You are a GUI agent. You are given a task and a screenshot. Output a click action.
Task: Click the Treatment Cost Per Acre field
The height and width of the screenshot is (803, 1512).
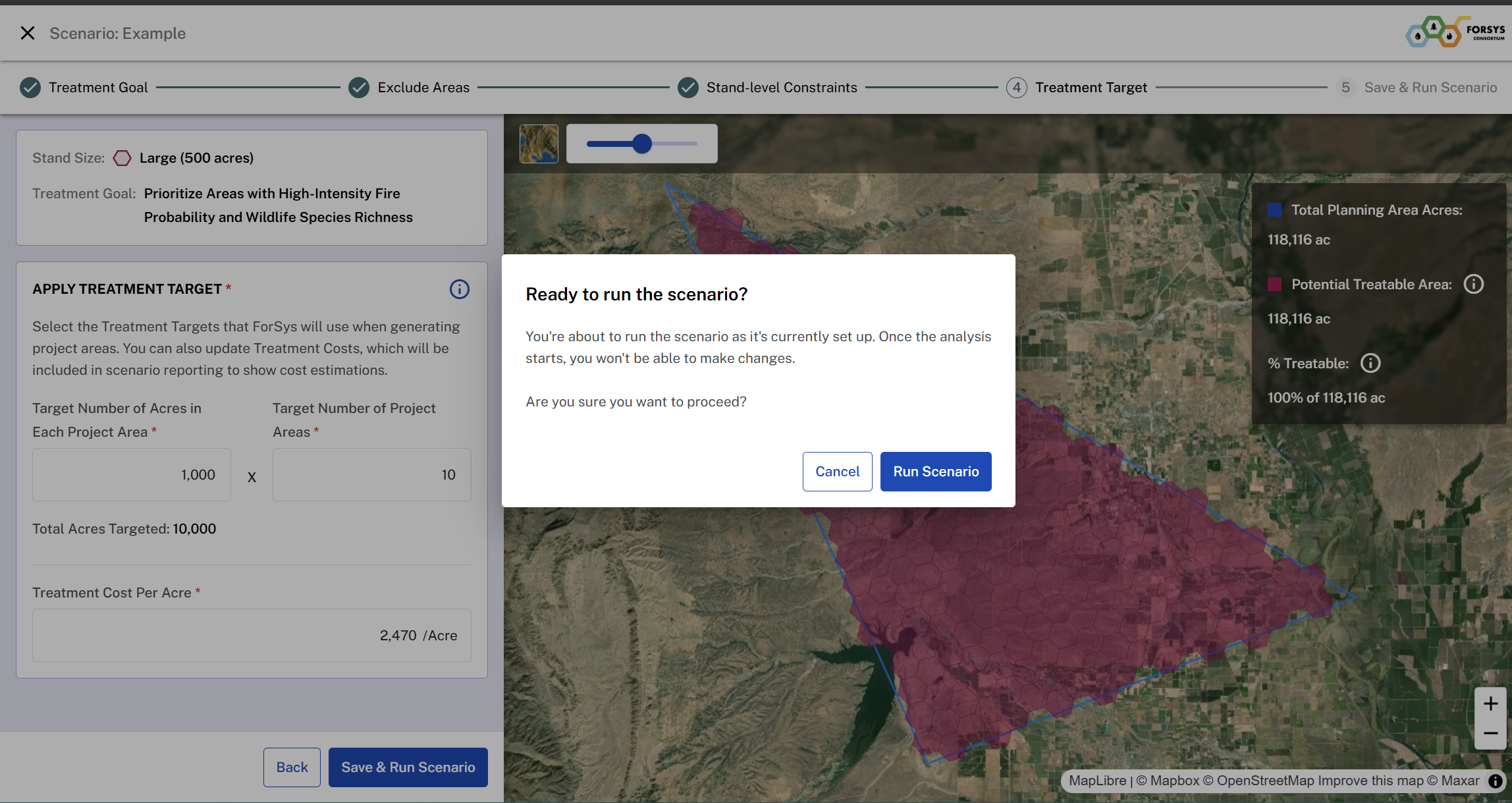pos(252,636)
